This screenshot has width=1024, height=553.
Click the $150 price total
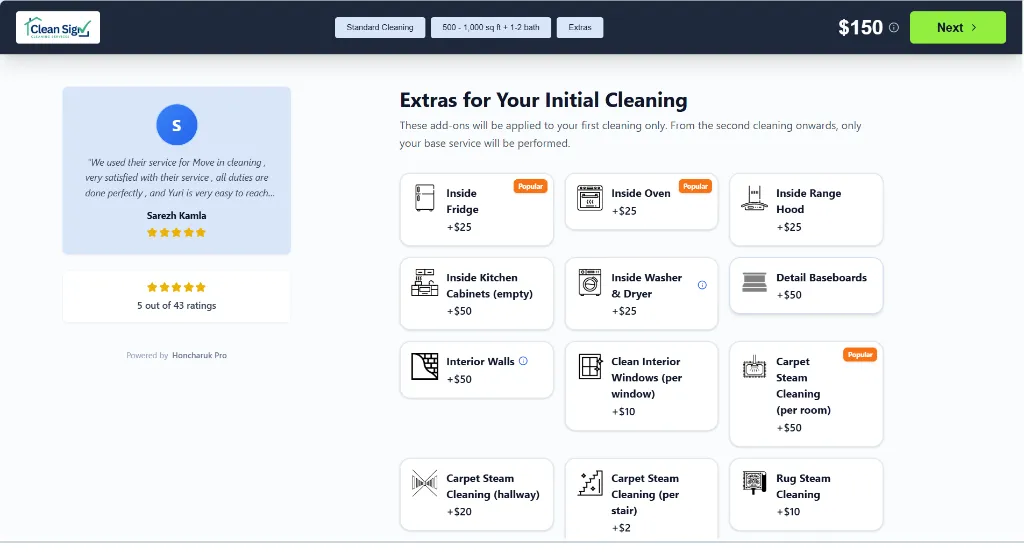(x=860, y=27)
